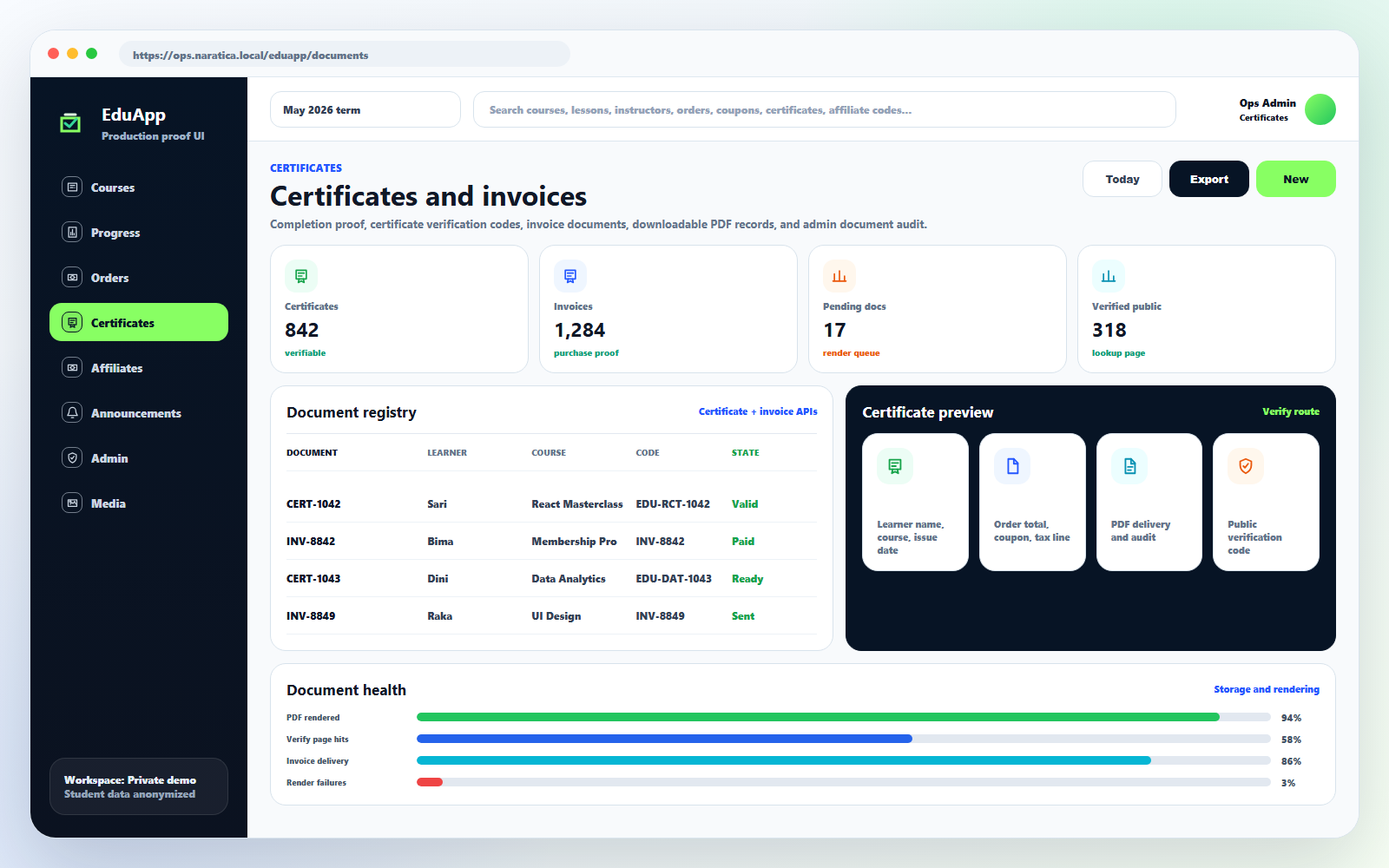Click the Pending docs chart icon
The width and height of the screenshot is (1389, 868).
pos(839,276)
